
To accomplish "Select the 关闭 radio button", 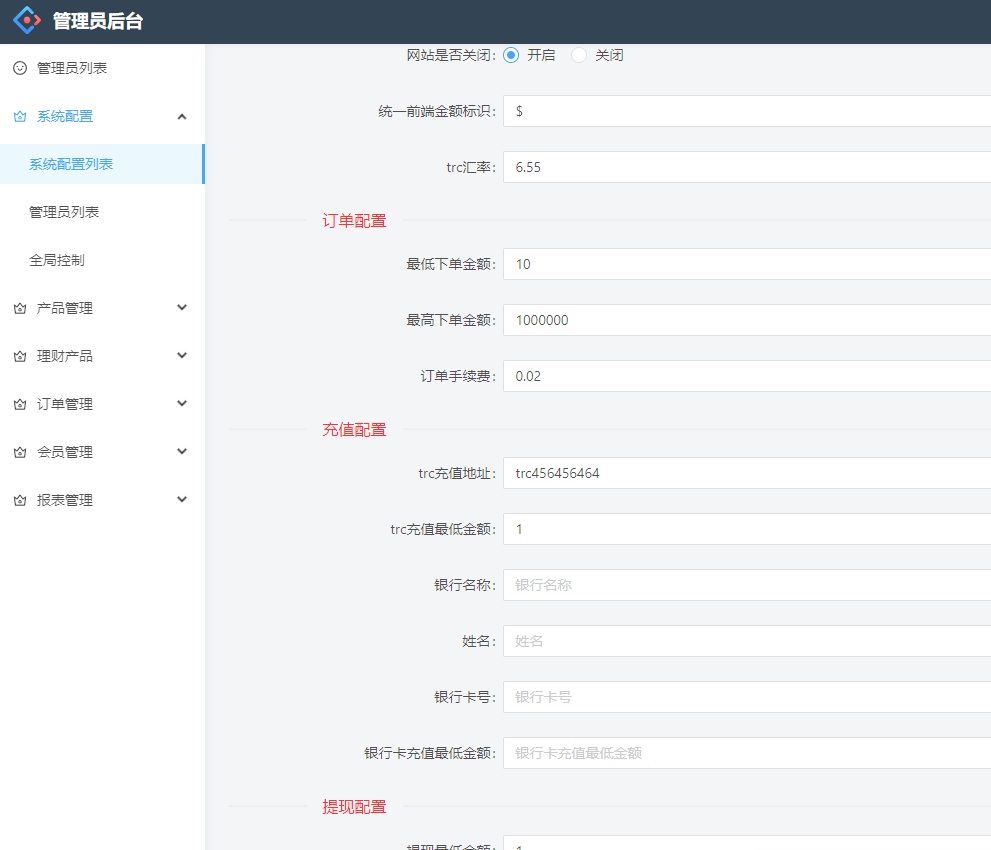I will [578, 55].
